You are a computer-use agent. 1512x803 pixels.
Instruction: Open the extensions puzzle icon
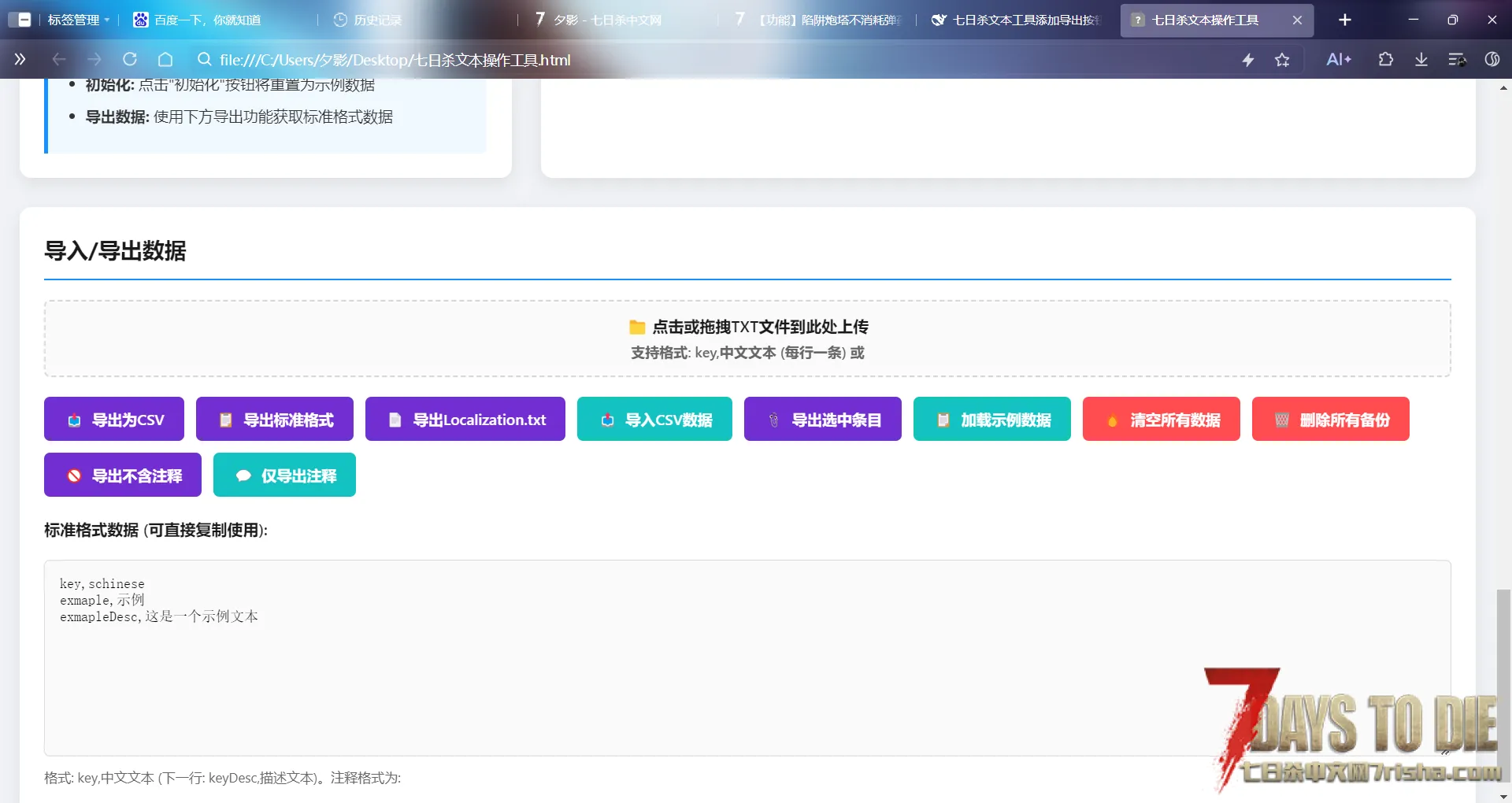click(1385, 60)
